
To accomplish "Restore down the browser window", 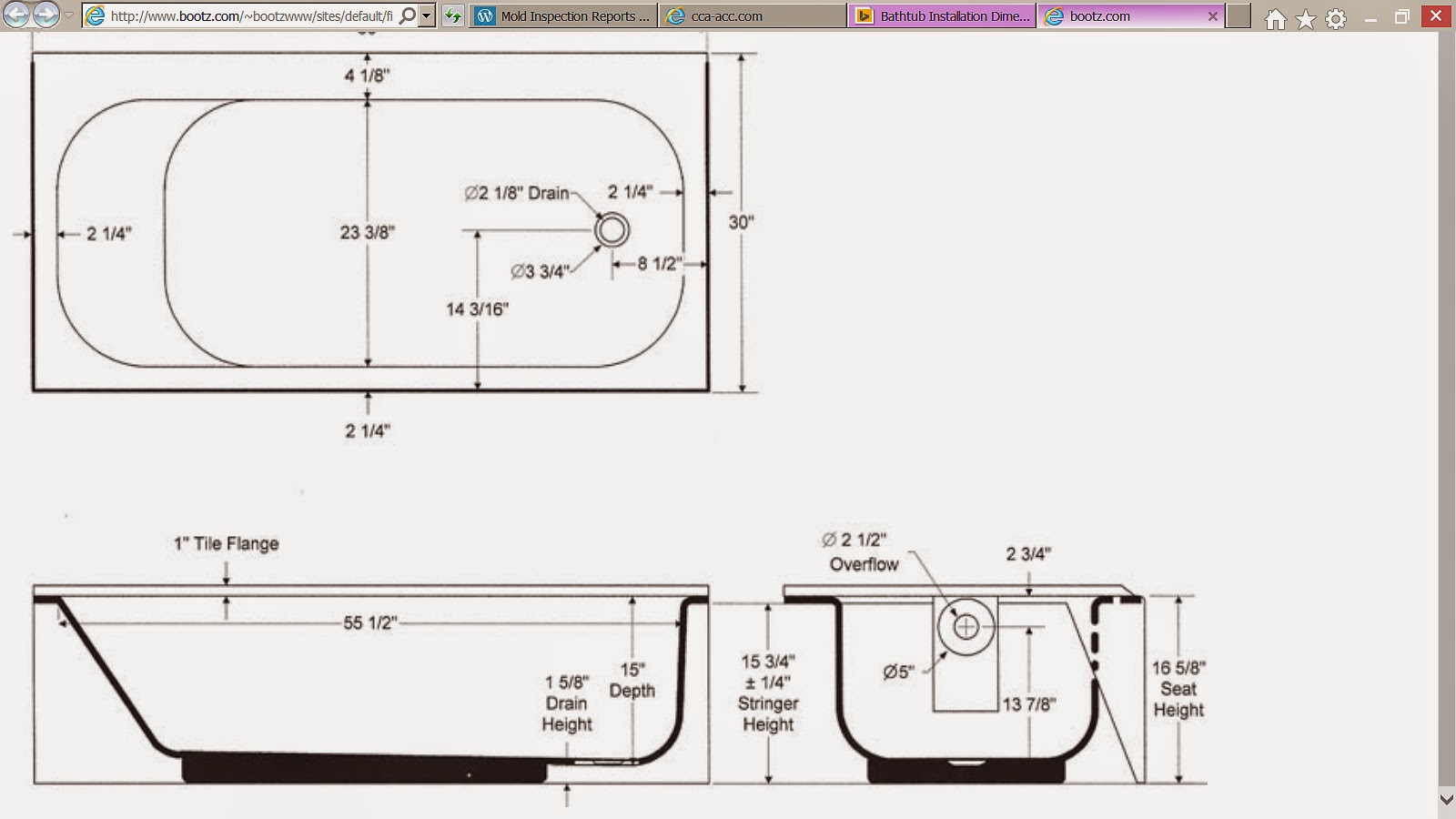I will 1402,15.
